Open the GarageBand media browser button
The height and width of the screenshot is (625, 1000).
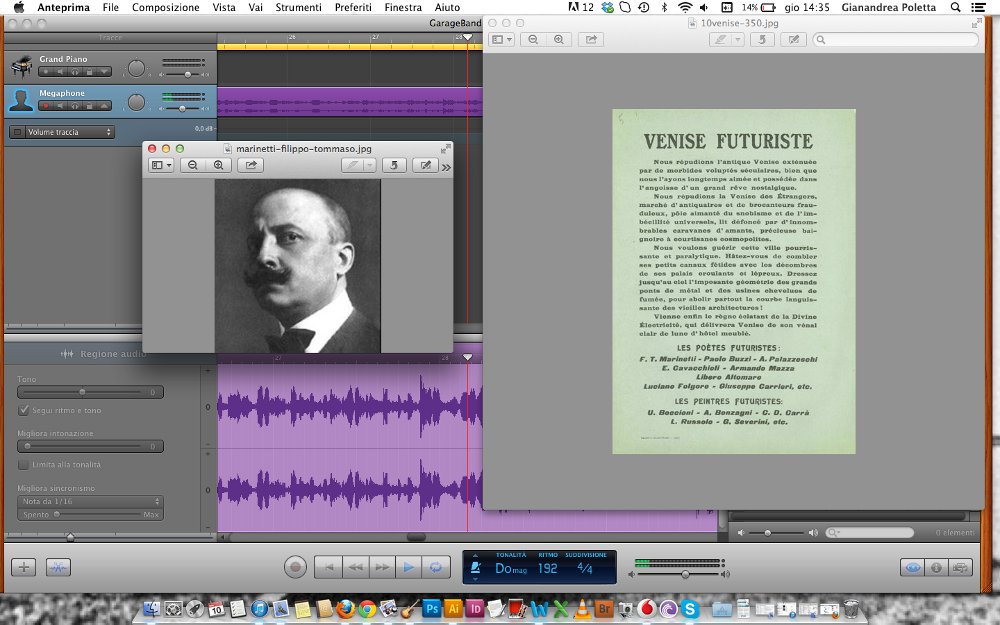(960, 567)
